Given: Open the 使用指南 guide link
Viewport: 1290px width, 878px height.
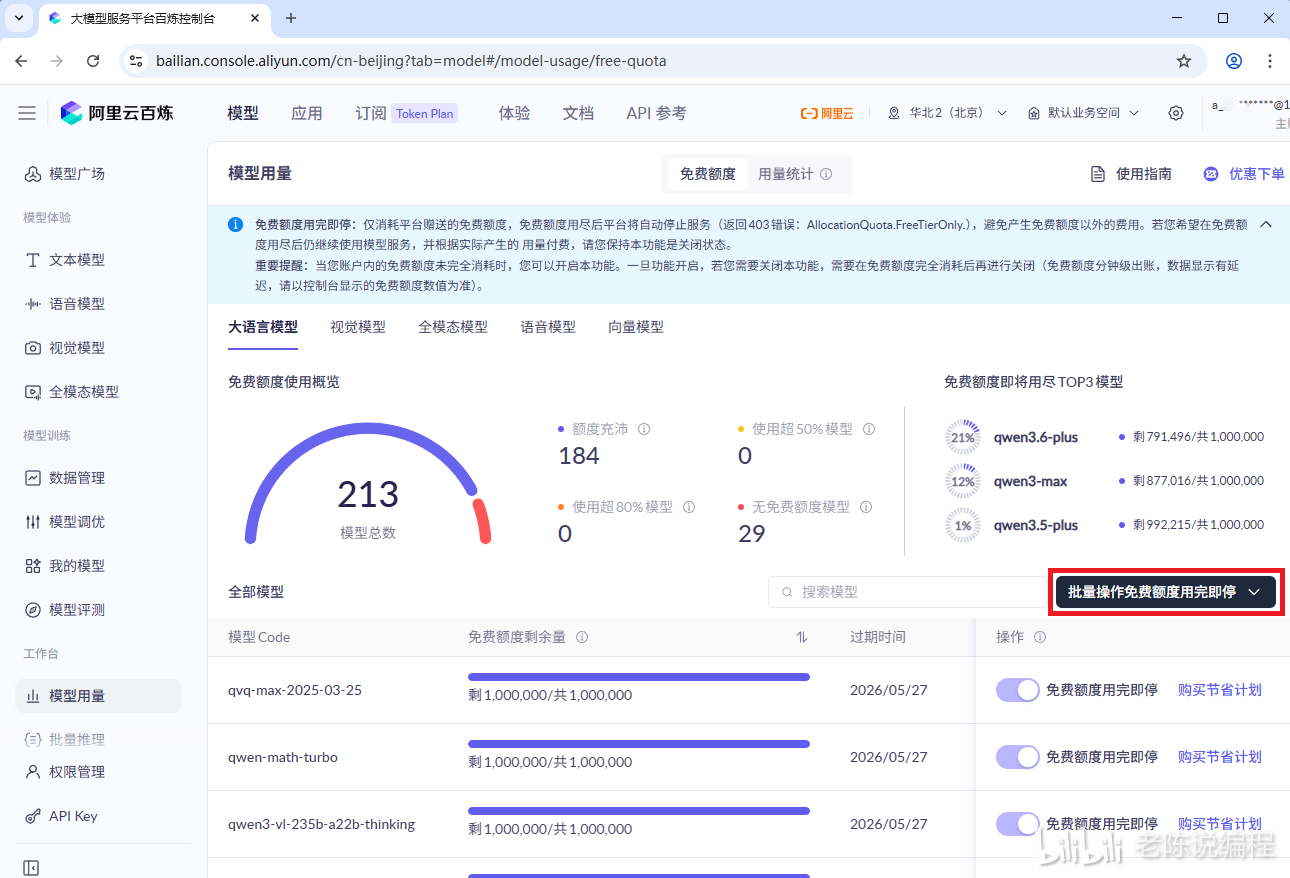Looking at the screenshot, I should click(1131, 174).
